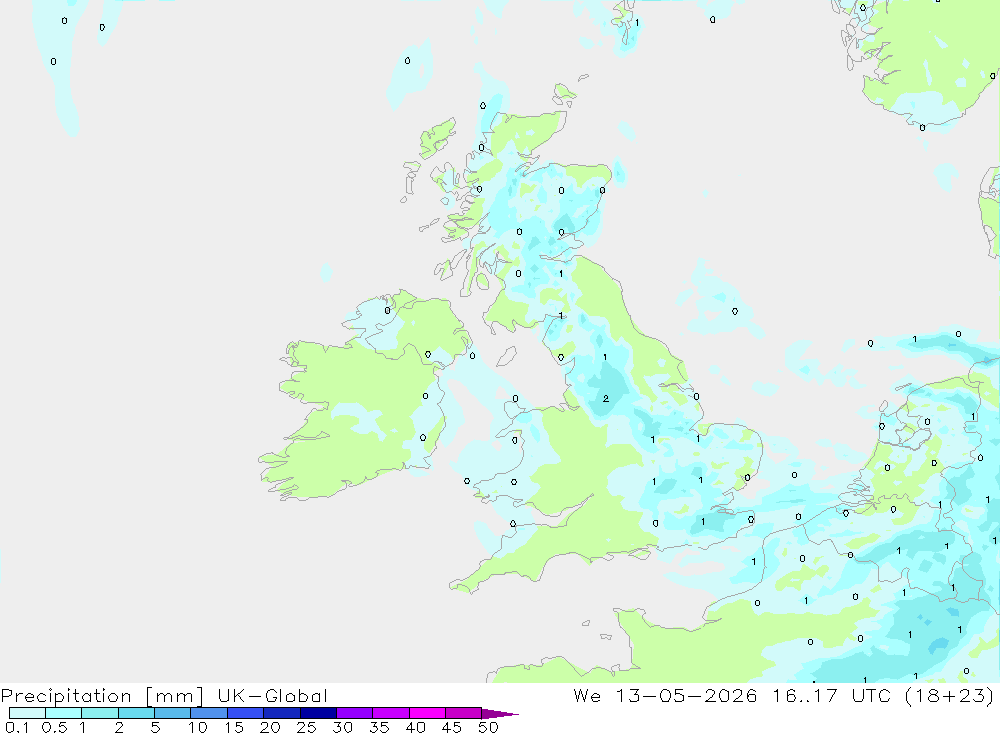
Task: Select the "45" legend scale label
Action: click(452, 727)
